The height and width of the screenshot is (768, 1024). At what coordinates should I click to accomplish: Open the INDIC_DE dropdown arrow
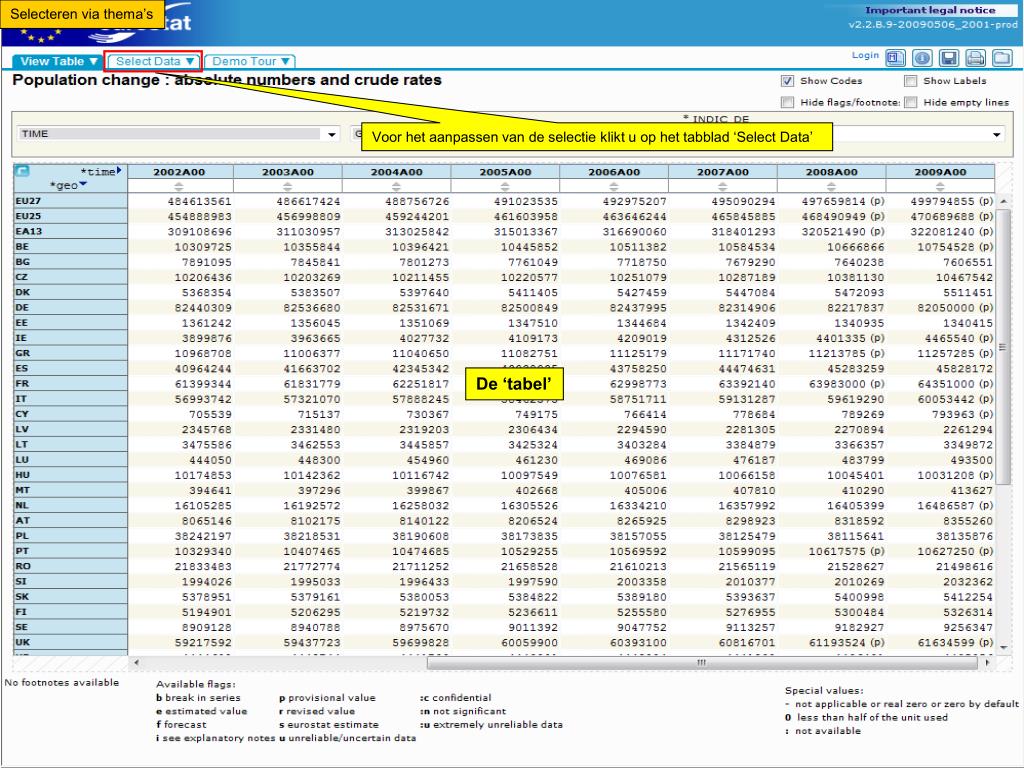tap(997, 134)
